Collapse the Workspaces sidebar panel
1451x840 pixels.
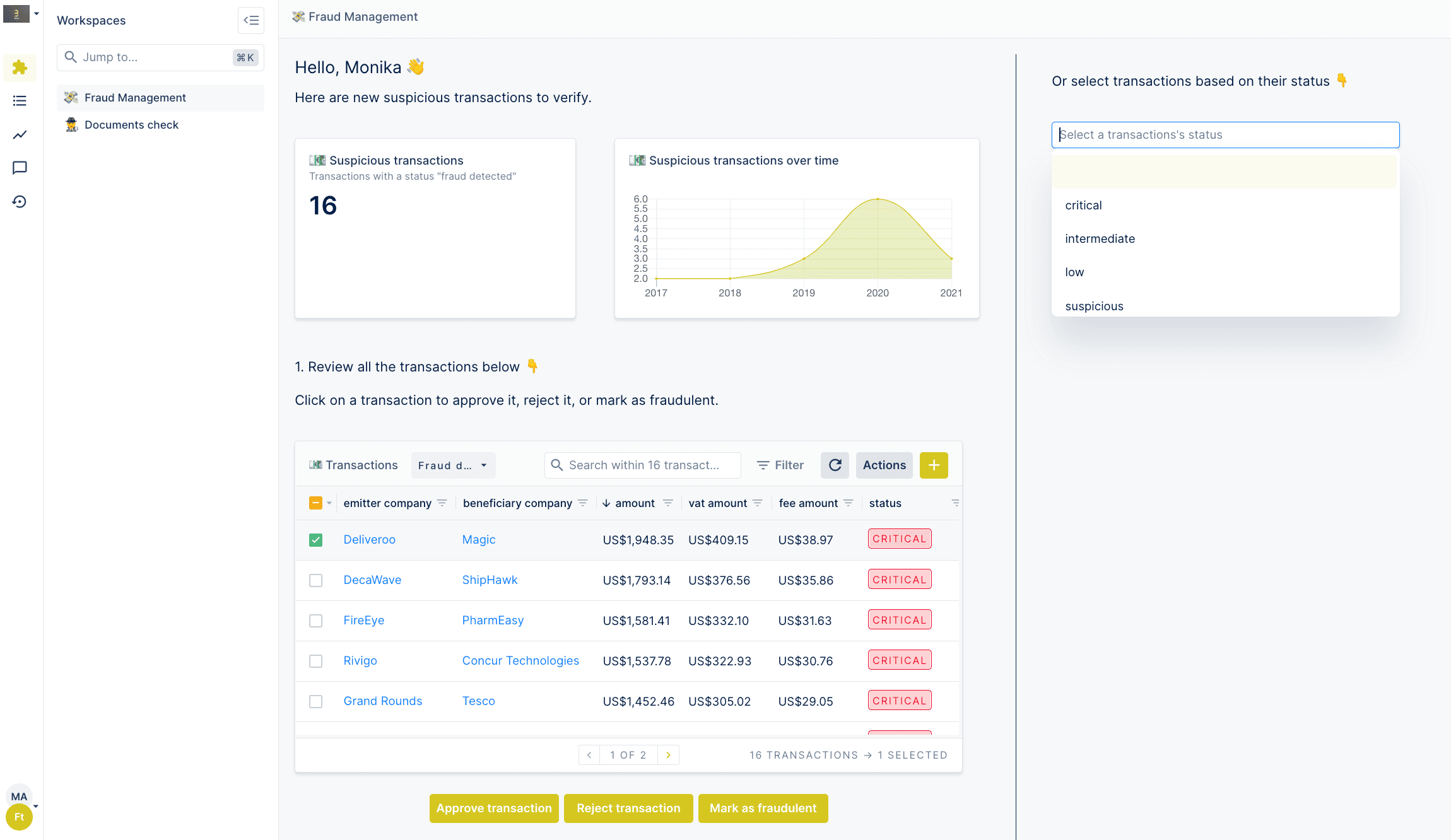point(250,20)
